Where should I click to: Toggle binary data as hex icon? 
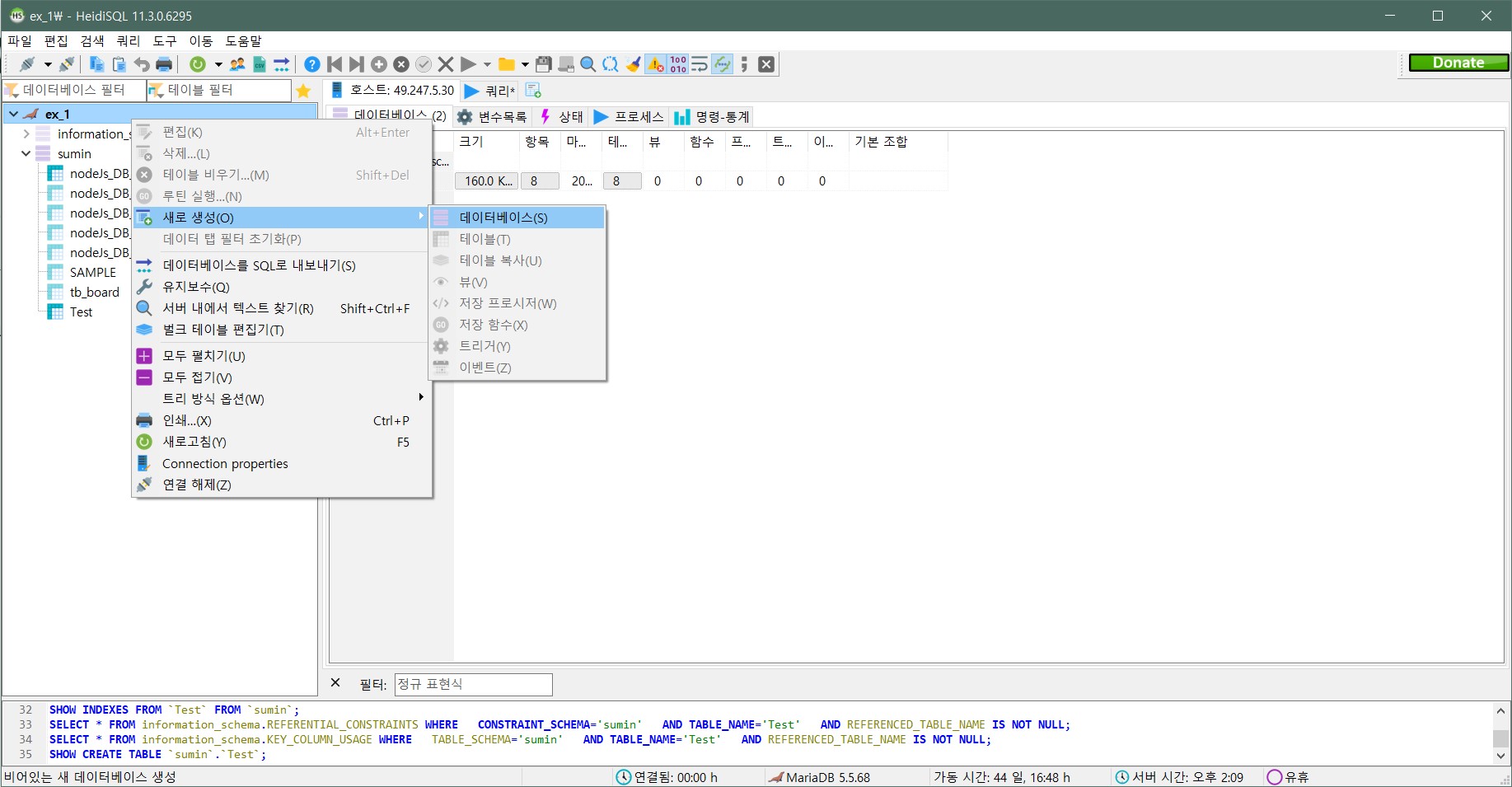[678, 64]
